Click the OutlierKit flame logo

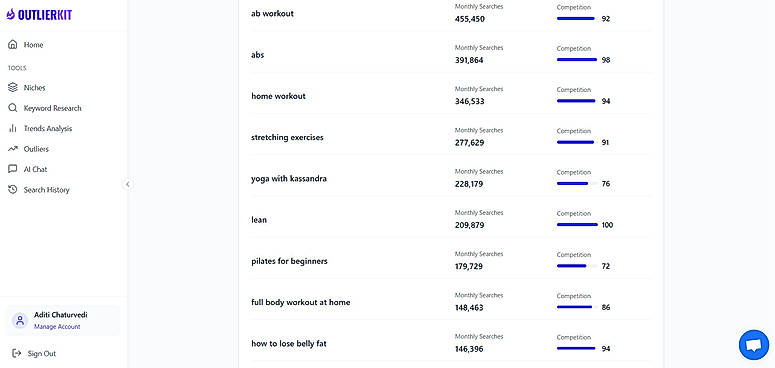(x=11, y=15)
